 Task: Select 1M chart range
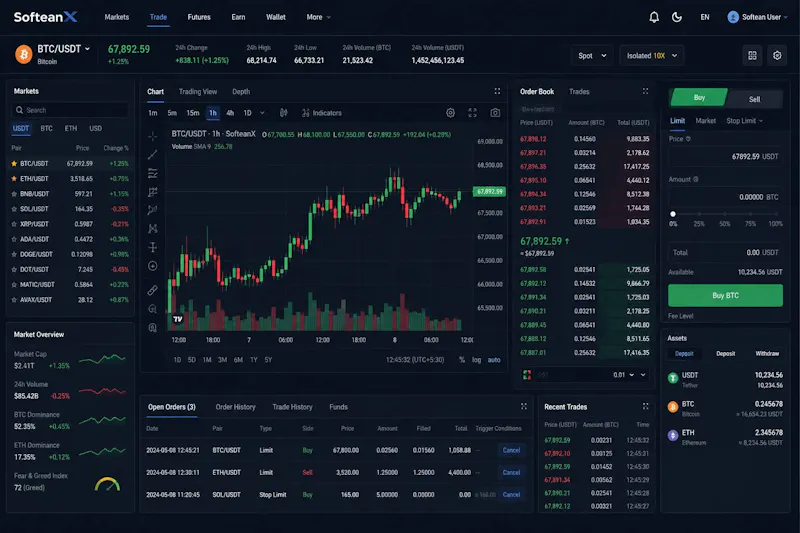click(x=207, y=360)
